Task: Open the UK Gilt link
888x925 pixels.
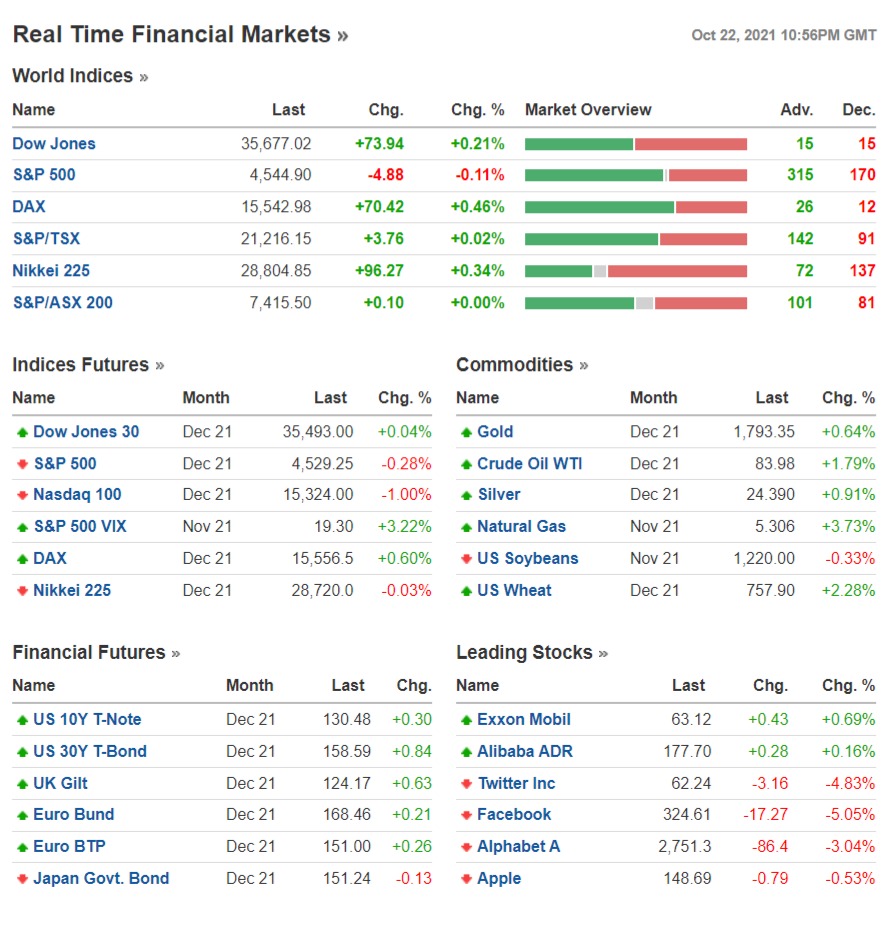Action: coord(60,783)
